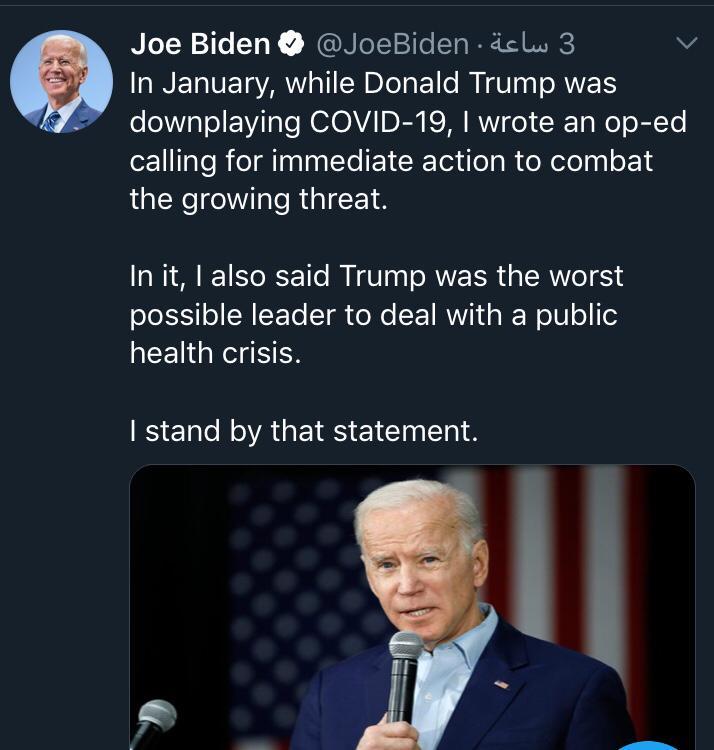This screenshot has height=750, width=714.
Task: Click the display name "Joe Biden"
Action: coord(200,44)
